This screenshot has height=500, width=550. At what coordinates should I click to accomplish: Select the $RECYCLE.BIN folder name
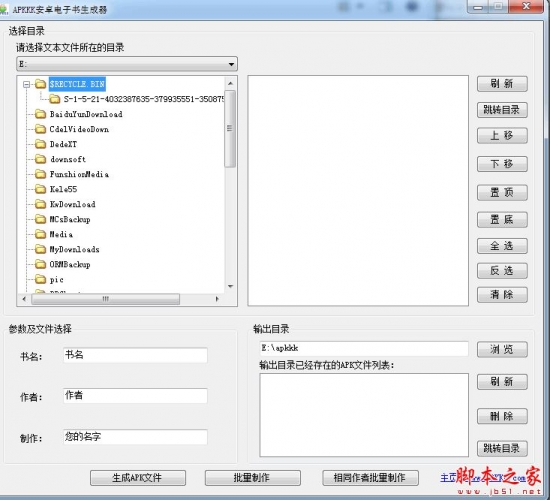pyautogui.click(x=77, y=84)
